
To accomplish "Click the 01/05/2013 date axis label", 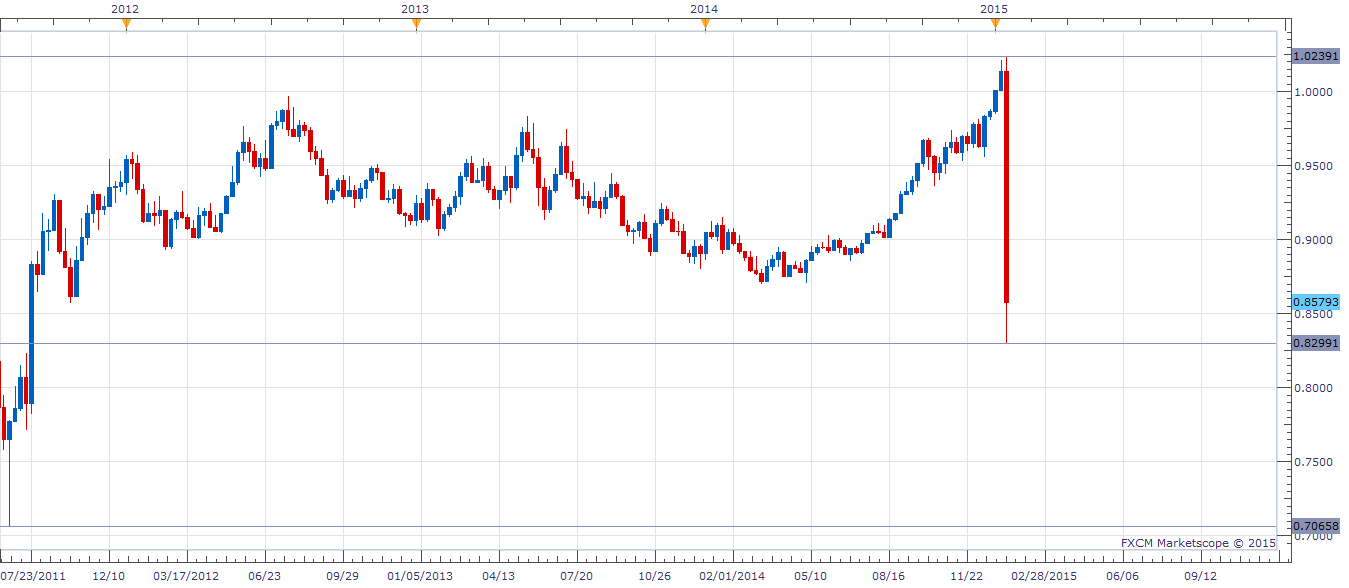I will click(421, 576).
